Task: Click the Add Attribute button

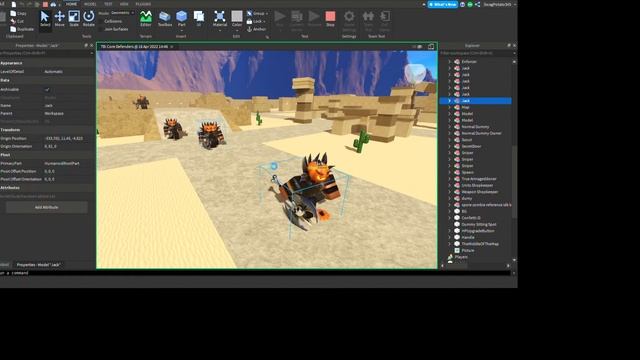Action: coord(47,207)
